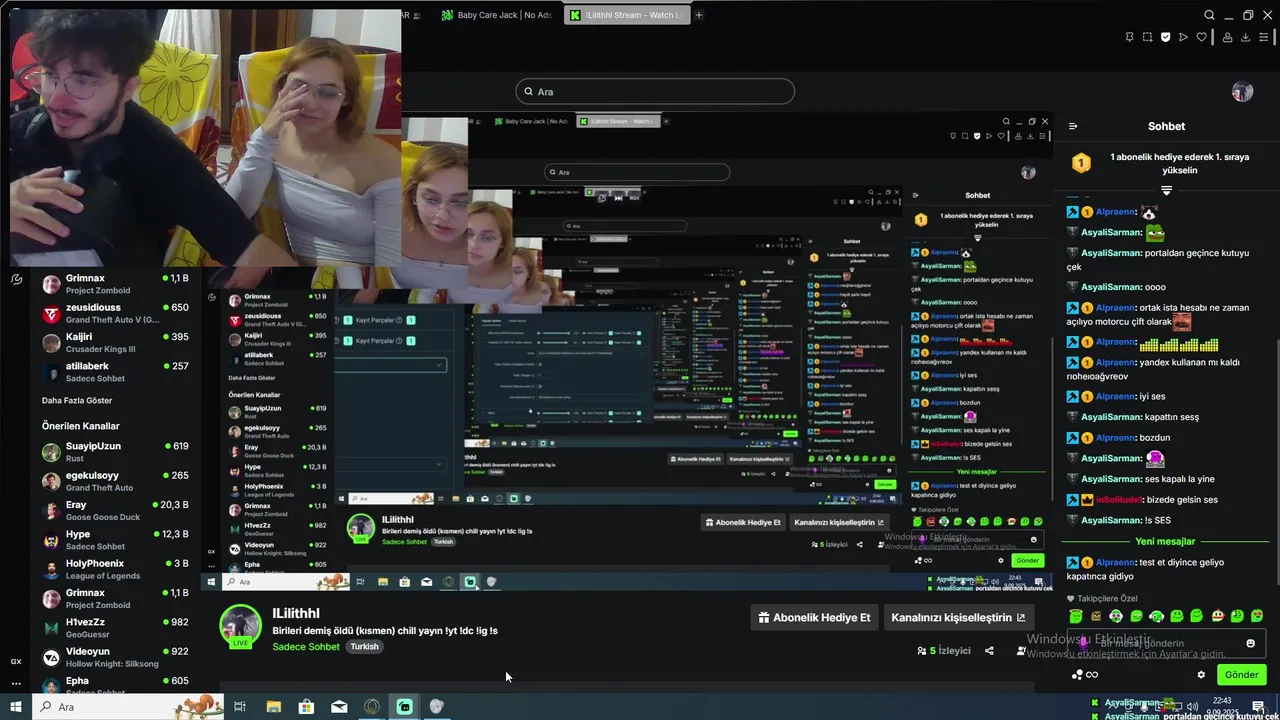
Task: Click the shield ad-blocker icon
Action: pos(1165,37)
